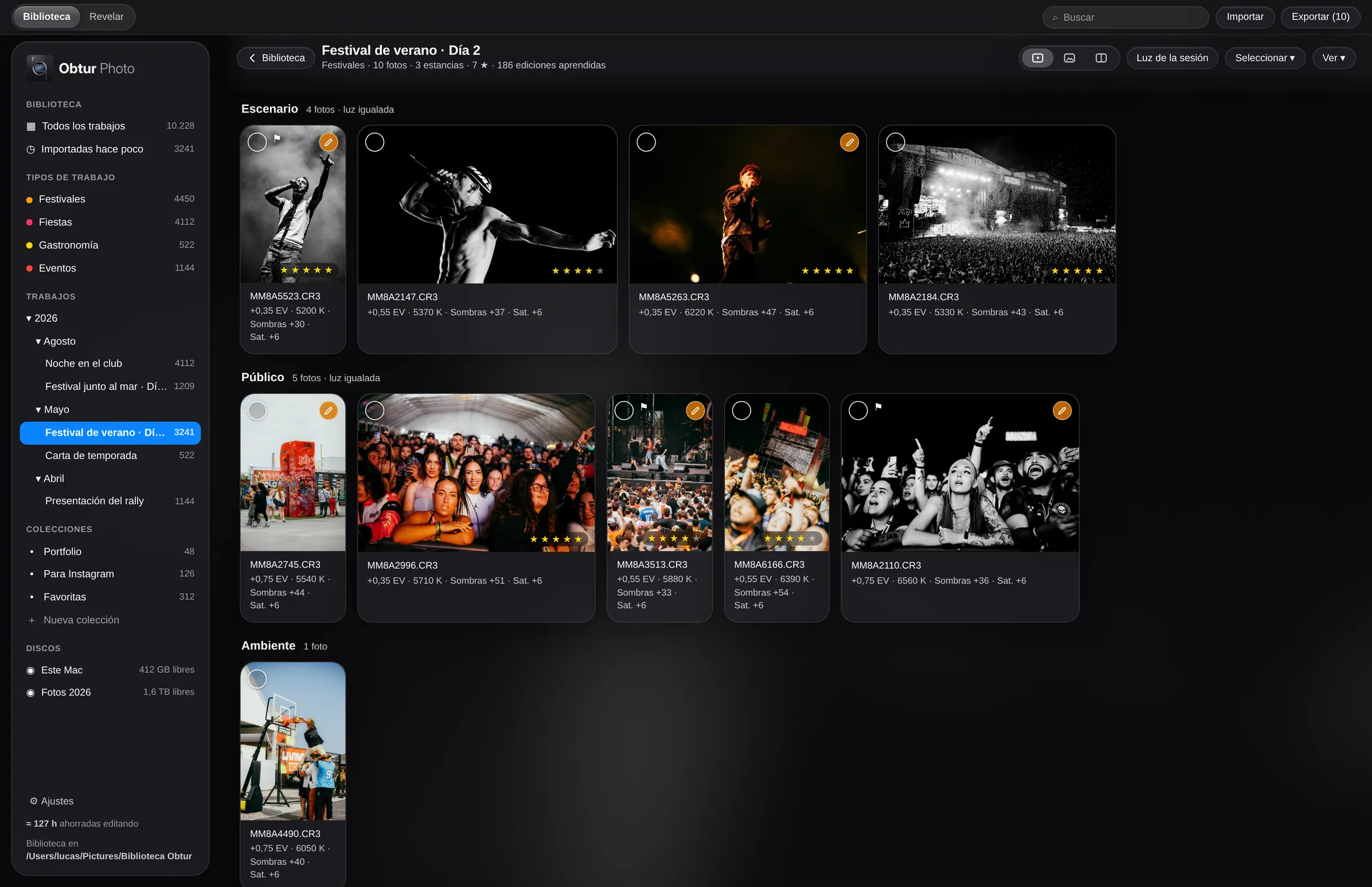This screenshot has height=887, width=1372.
Task: Open the Festival junto al mar job
Action: [x=110, y=387]
